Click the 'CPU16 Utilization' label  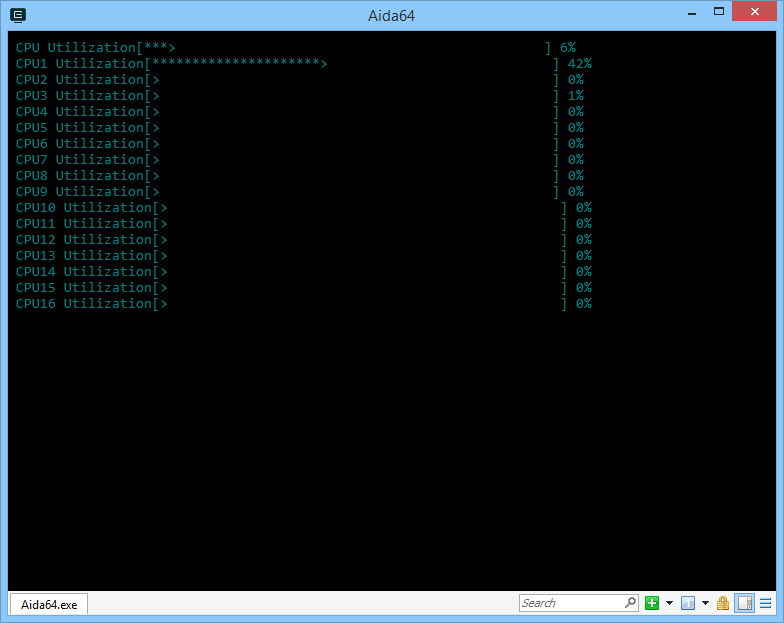(x=84, y=304)
